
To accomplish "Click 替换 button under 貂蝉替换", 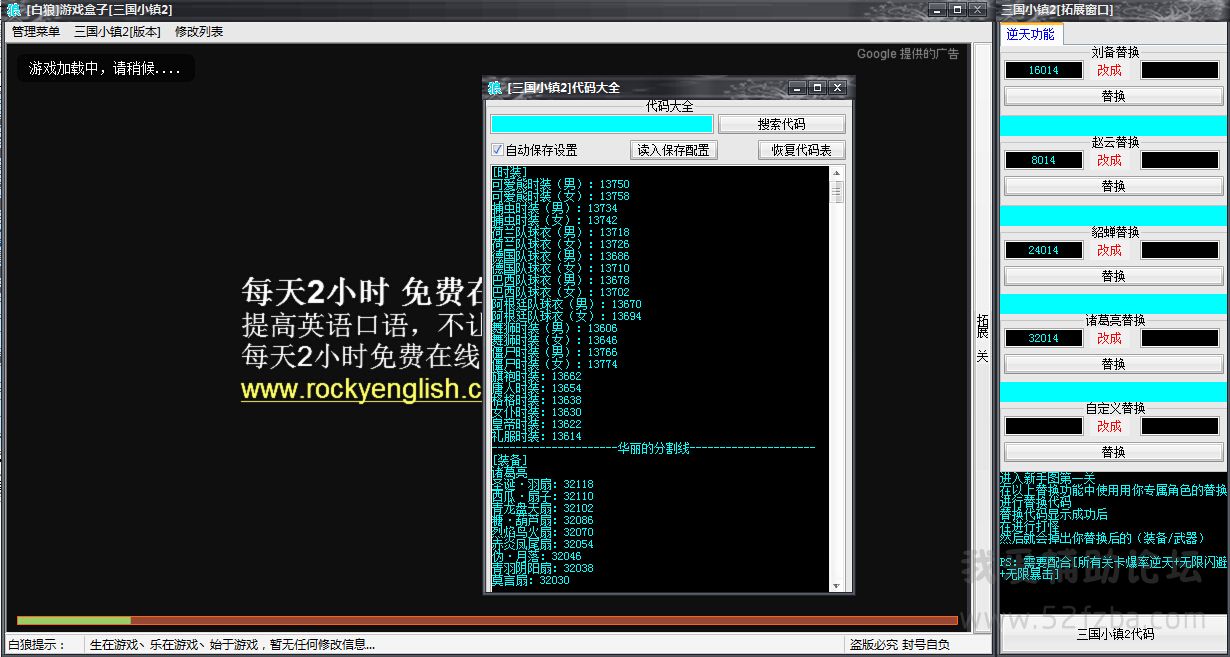I will (x=1113, y=276).
